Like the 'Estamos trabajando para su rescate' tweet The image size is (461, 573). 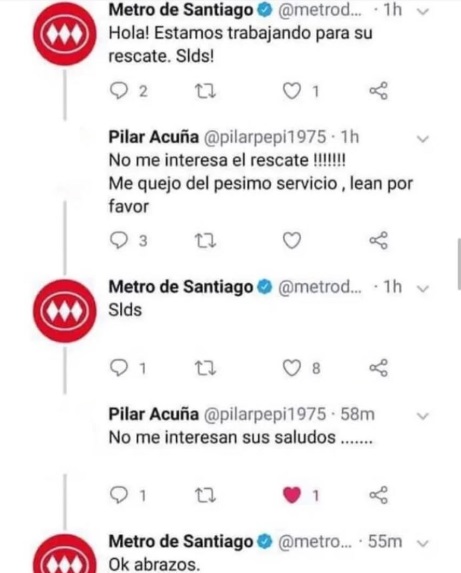pyautogui.click(x=292, y=91)
